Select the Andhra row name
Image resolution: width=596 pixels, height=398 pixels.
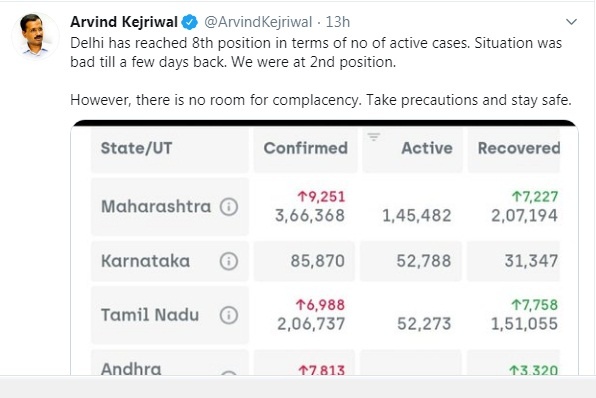pyautogui.click(x=131, y=369)
